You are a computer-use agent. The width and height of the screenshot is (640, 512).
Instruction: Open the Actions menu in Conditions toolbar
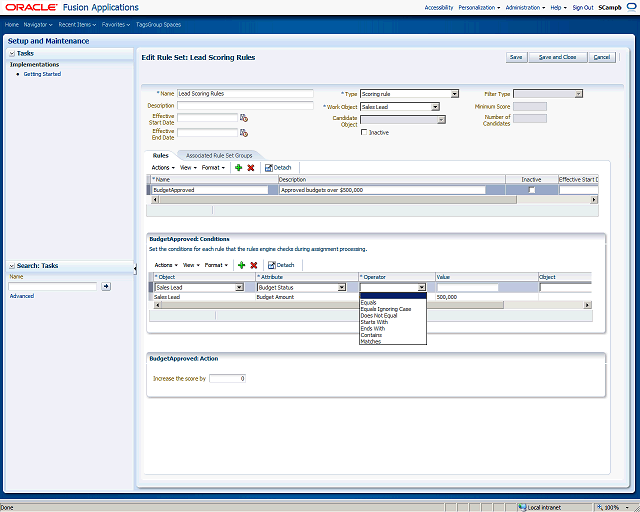pyautogui.click(x=166, y=265)
